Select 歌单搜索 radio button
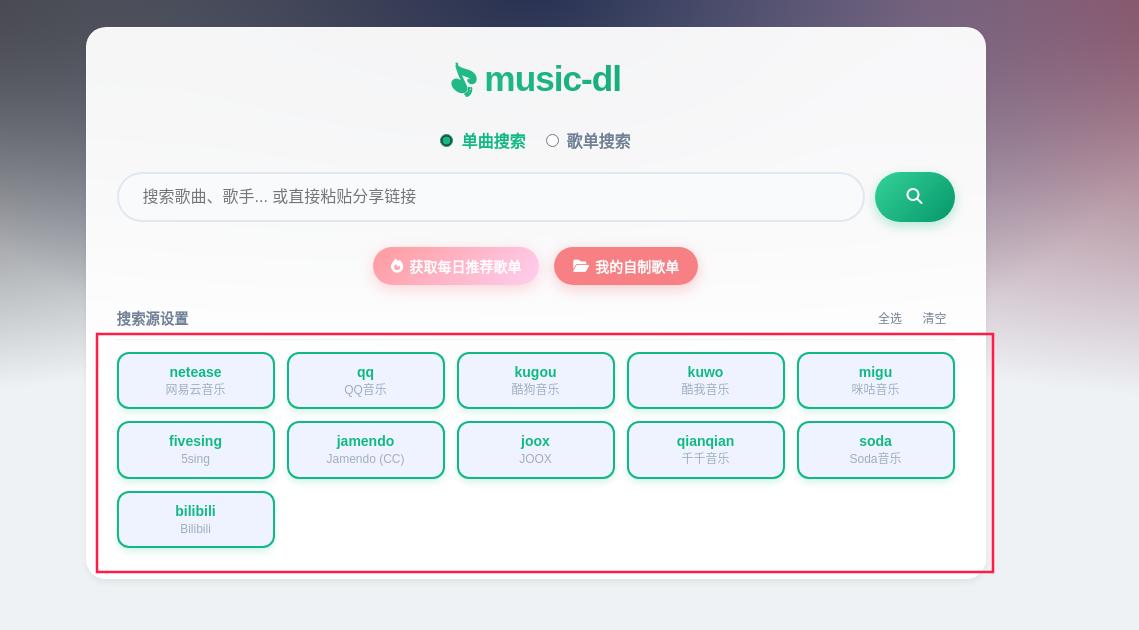The height and width of the screenshot is (630, 1139). click(x=553, y=141)
